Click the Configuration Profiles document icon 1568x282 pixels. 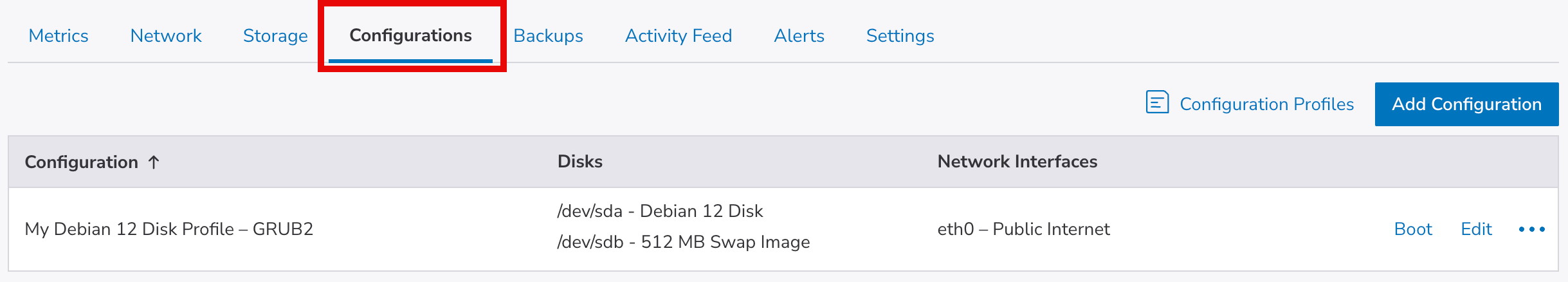pyautogui.click(x=1157, y=102)
